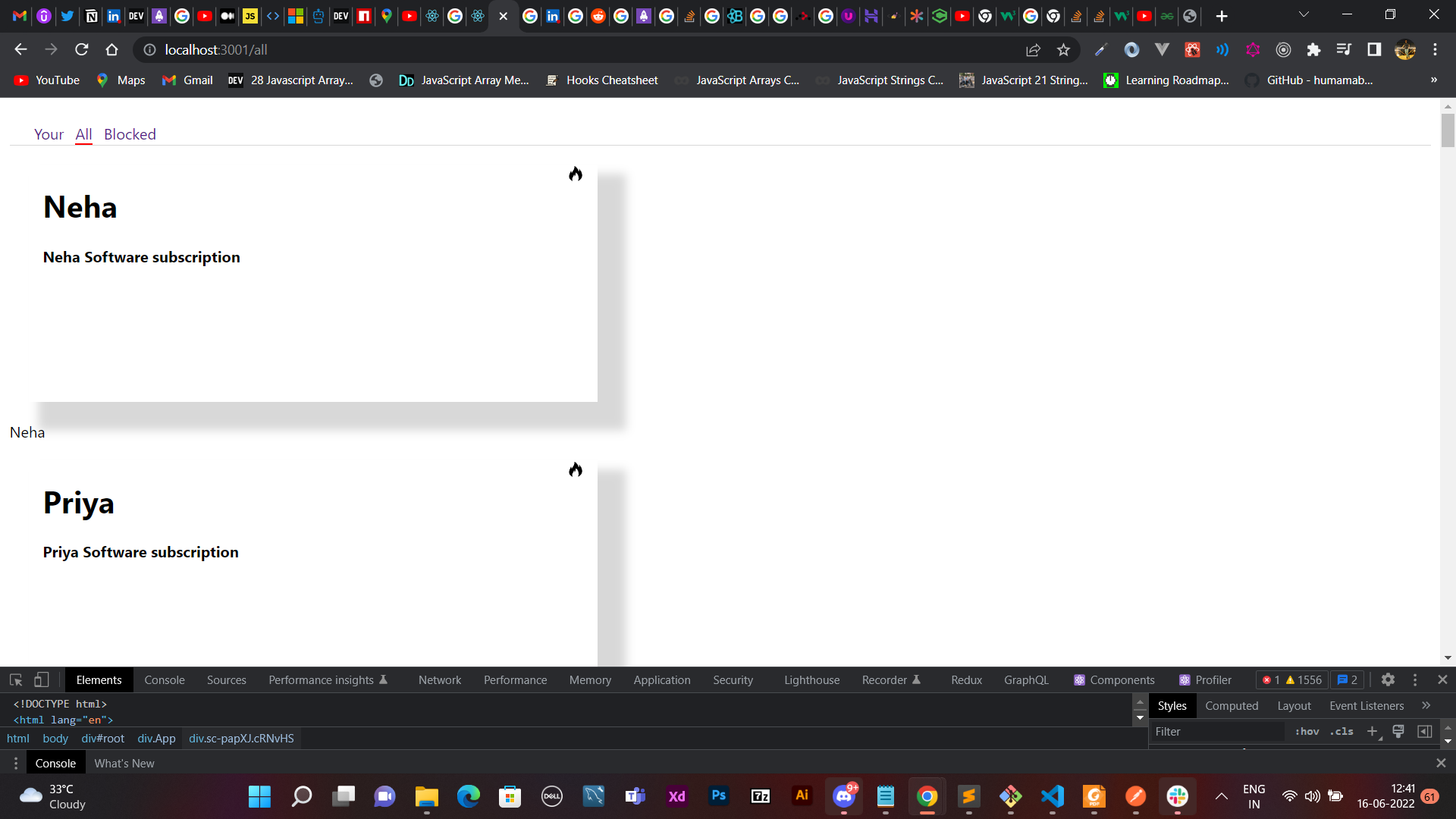Reload the localhost page
The image size is (1456, 819).
pyautogui.click(x=82, y=50)
